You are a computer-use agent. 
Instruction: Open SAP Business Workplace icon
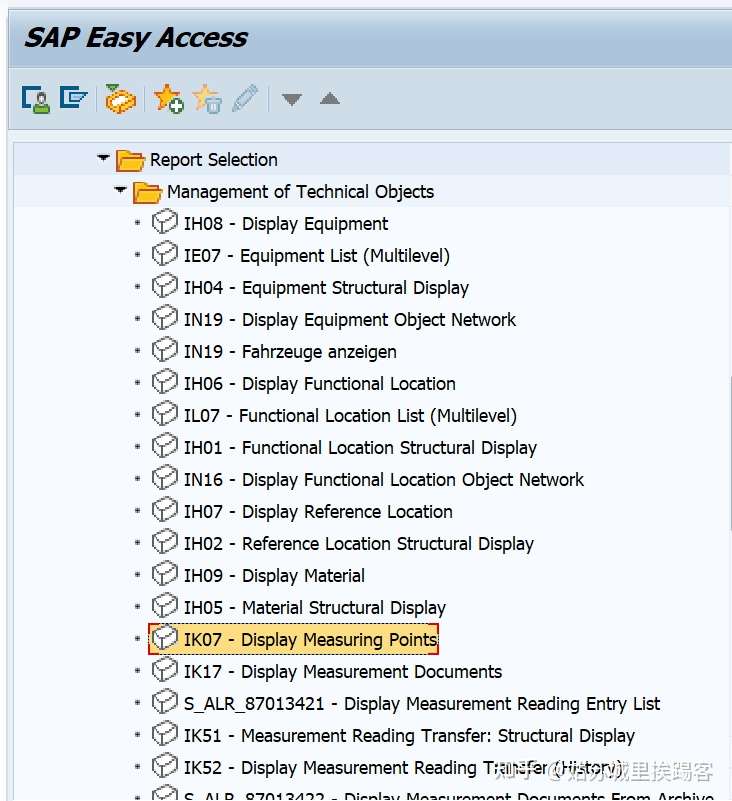(x=120, y=99)
